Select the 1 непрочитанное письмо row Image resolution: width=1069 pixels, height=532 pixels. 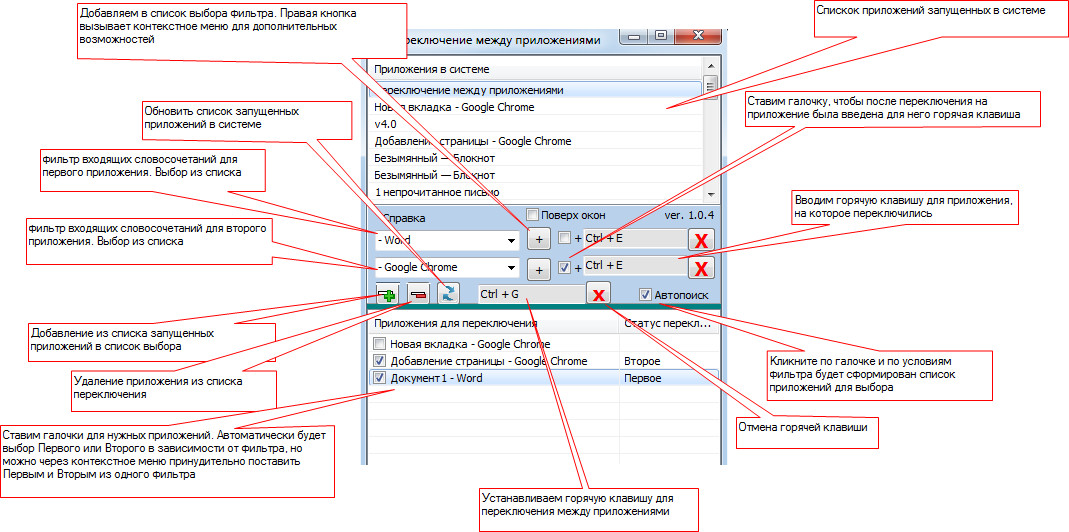(535, 192)
